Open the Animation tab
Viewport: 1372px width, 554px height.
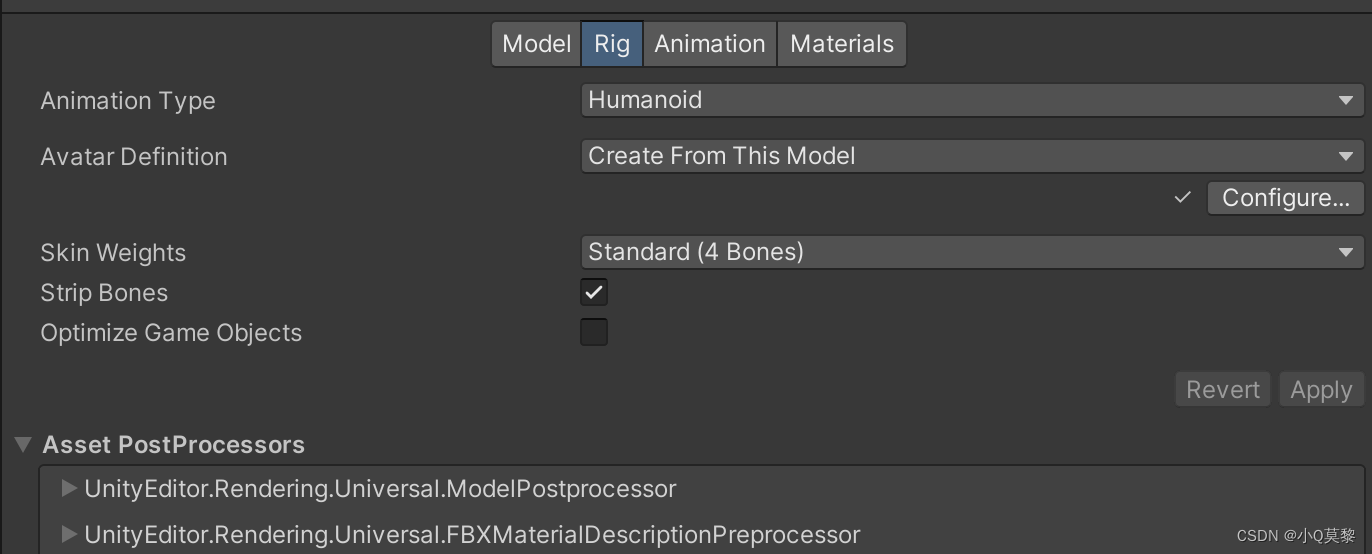[710, 44]
